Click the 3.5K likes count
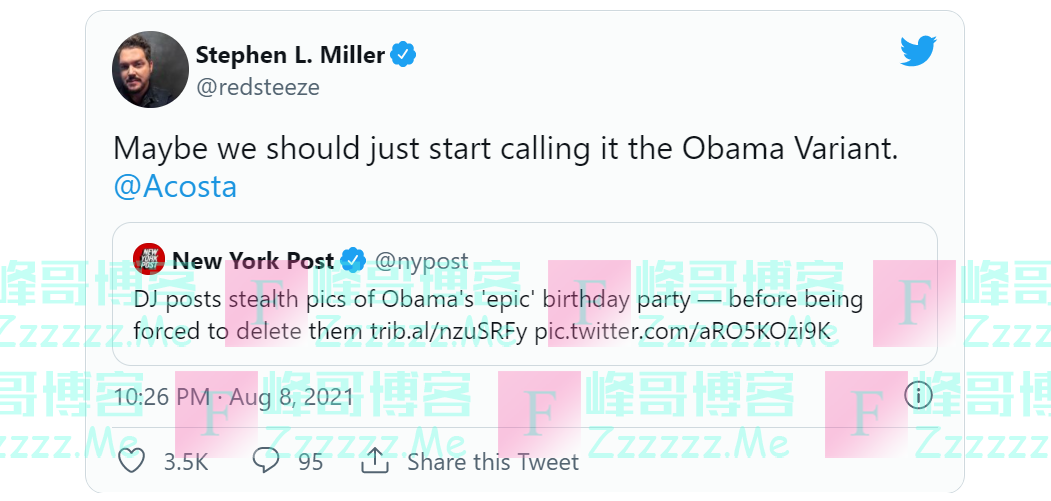This screenshot has width=1051, height=501. (185, 462)
